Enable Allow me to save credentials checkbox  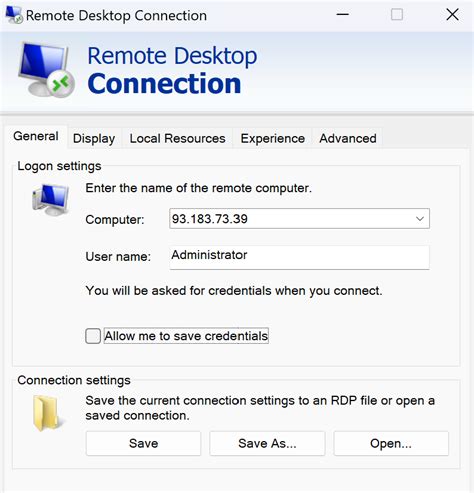click(93, 336)
